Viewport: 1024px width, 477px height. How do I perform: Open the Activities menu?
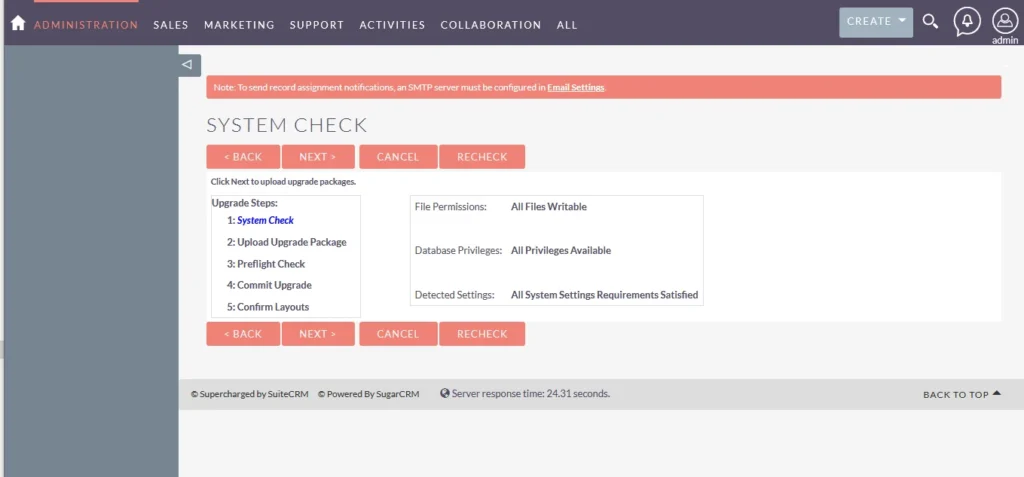click(392, 25)
